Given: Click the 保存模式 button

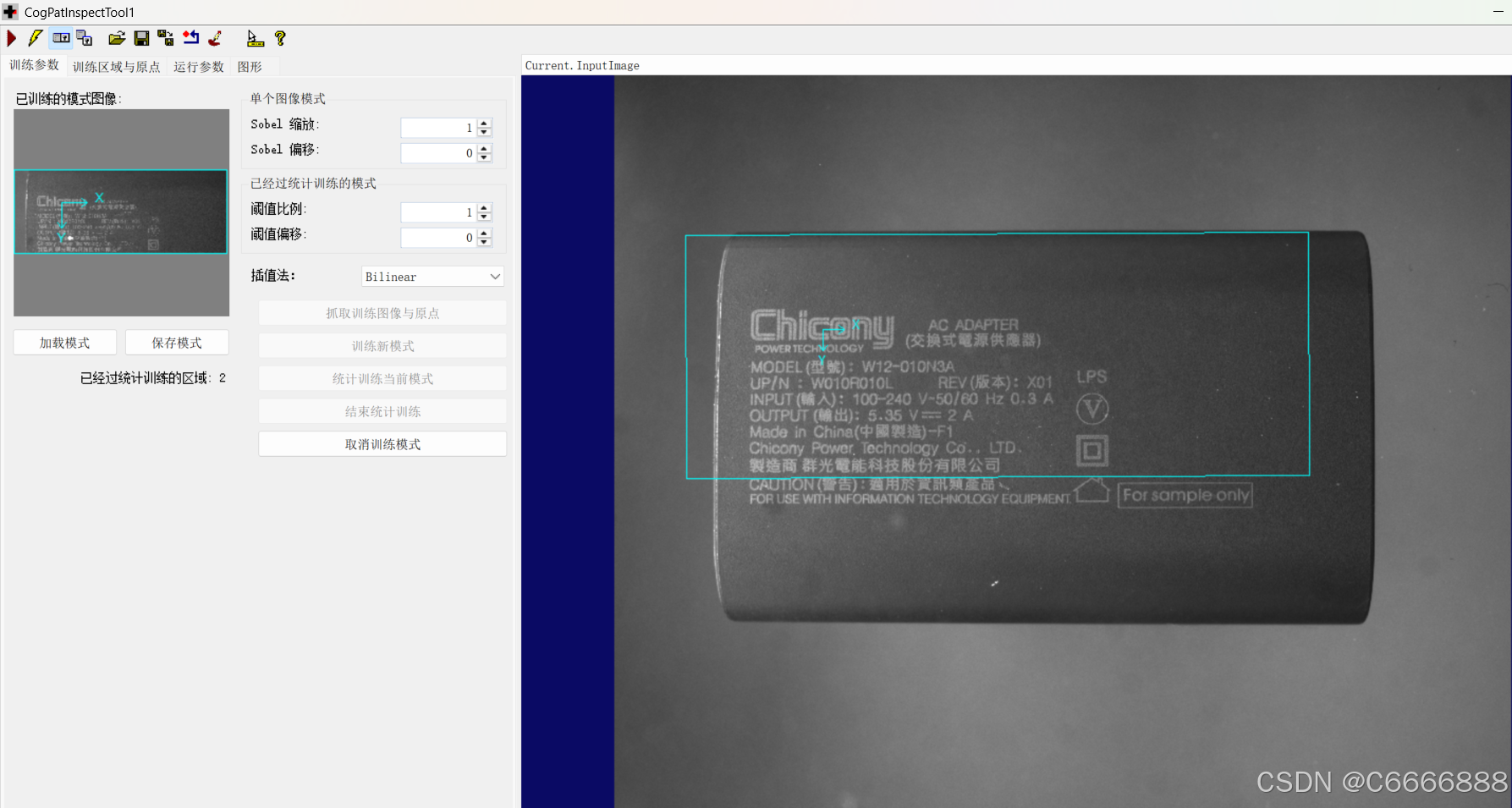Looking at the screenshot, I should tap(177, 343).
